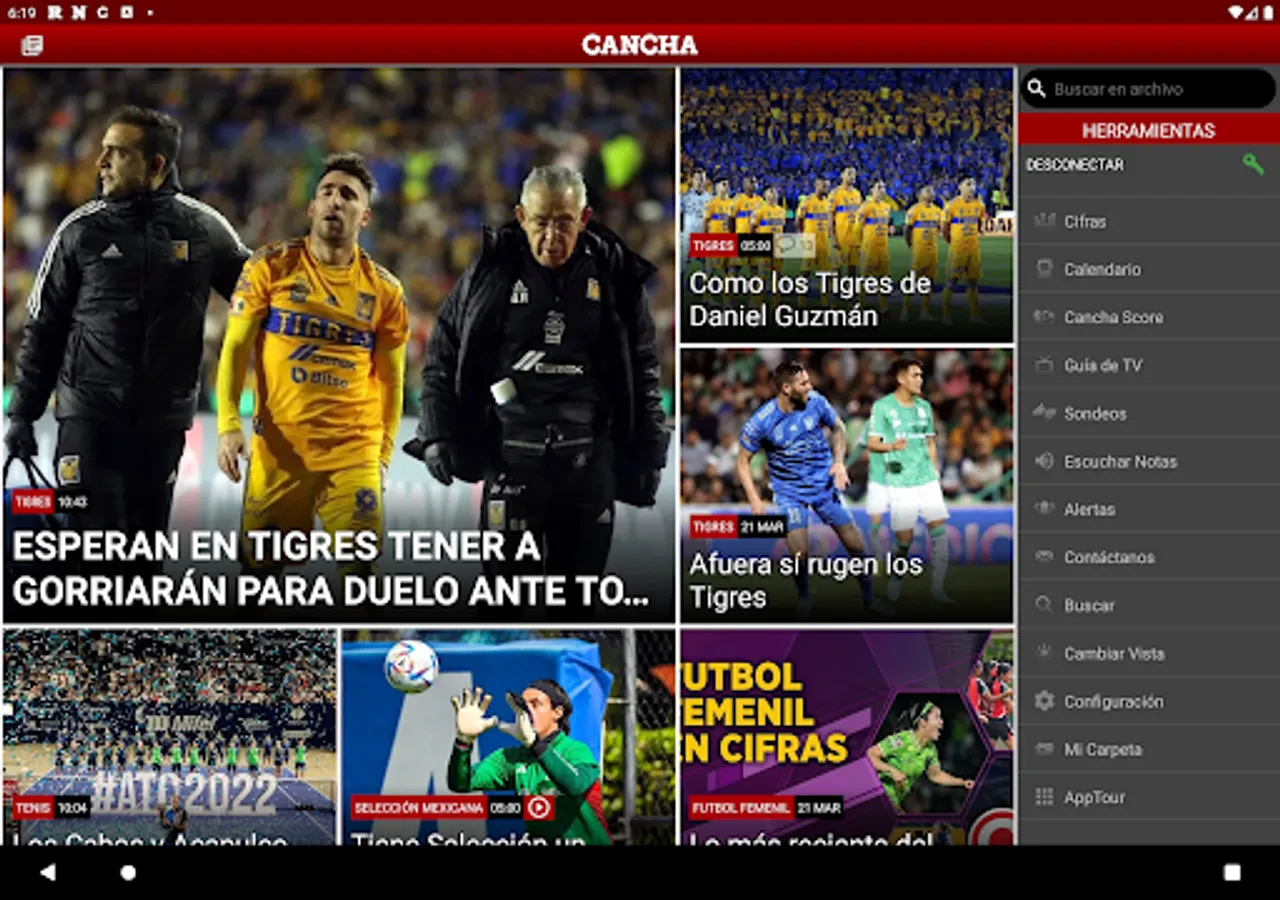Click the TIGRES tag on main headline
The width and height of the screenshot is (1280, 900).
(x=33, y=502)
